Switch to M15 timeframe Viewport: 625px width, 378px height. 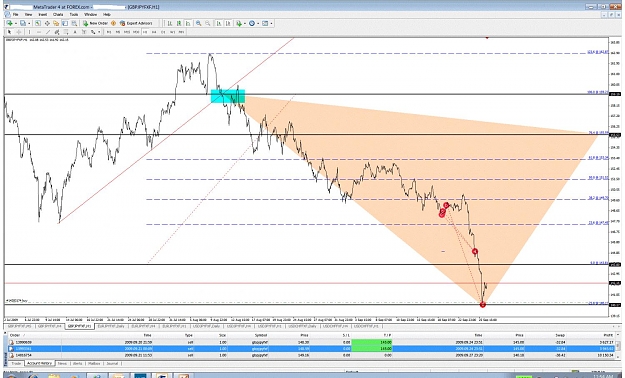[x=127, y=32]
